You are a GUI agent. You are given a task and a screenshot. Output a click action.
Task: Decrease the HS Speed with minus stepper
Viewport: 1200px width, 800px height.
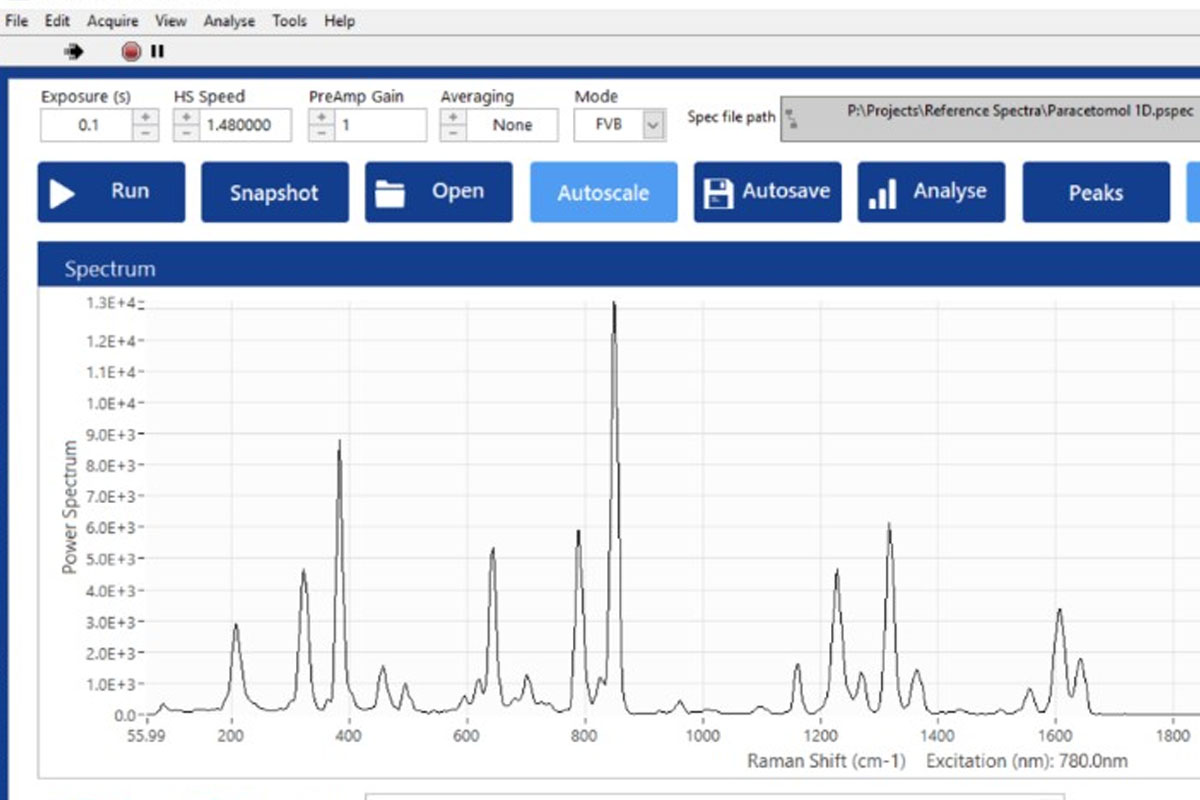185,133
